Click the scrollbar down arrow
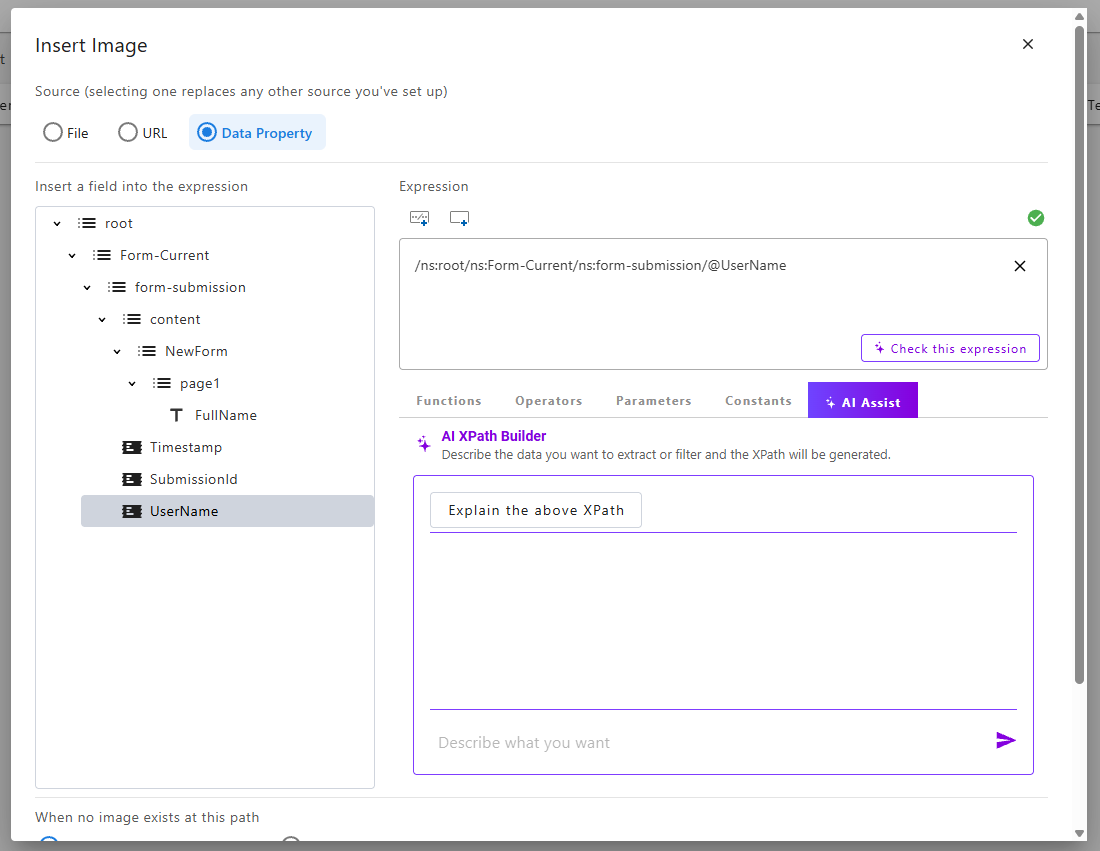1100x851 pixels. point(1080,833)
